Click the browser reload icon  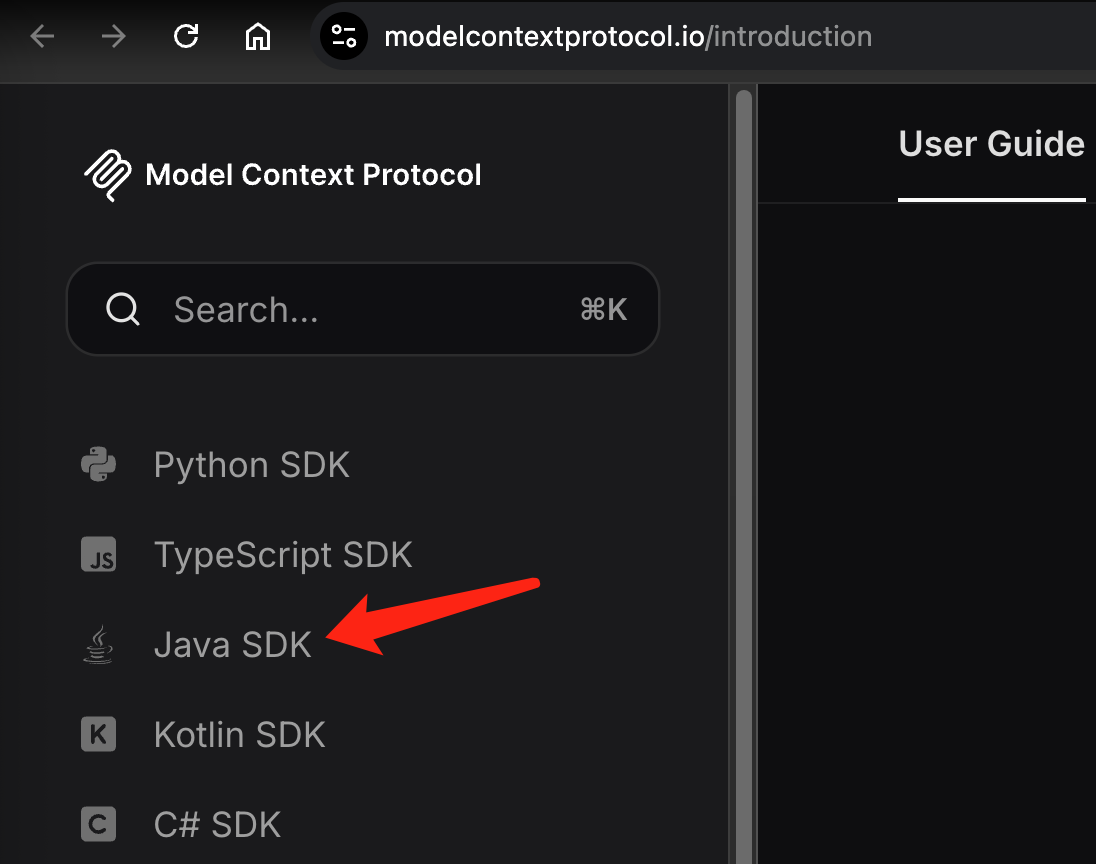(185, 36)
